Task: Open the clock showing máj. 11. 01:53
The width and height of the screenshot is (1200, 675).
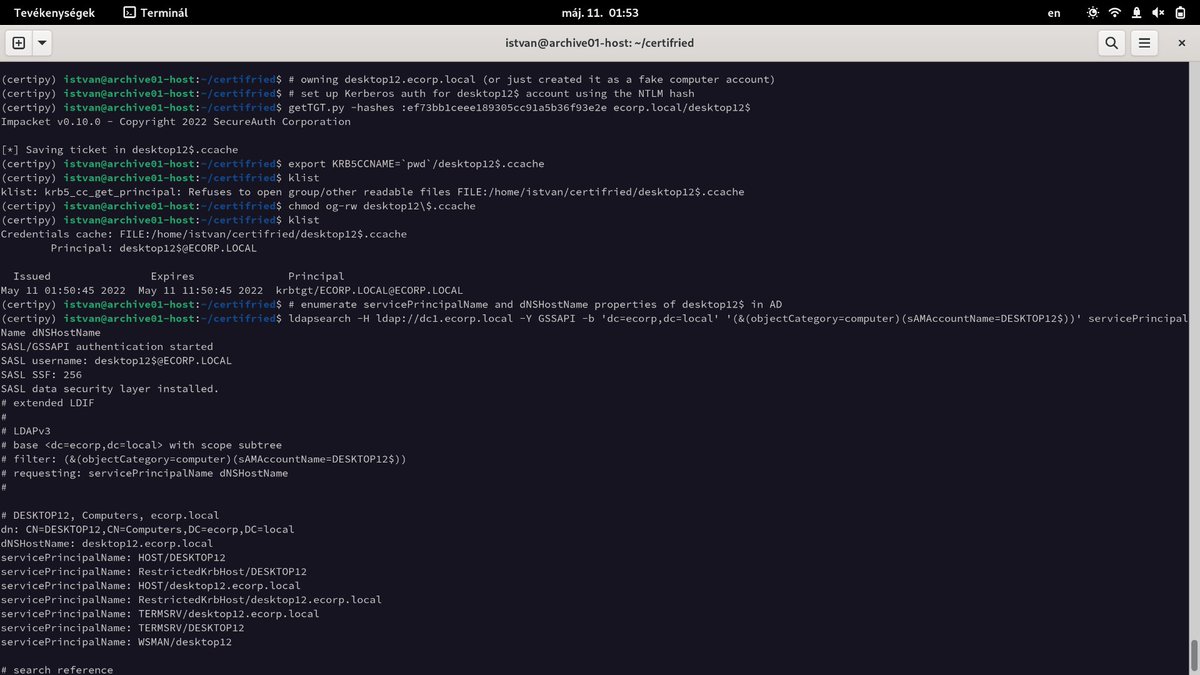Action: [x=600, y=13]
